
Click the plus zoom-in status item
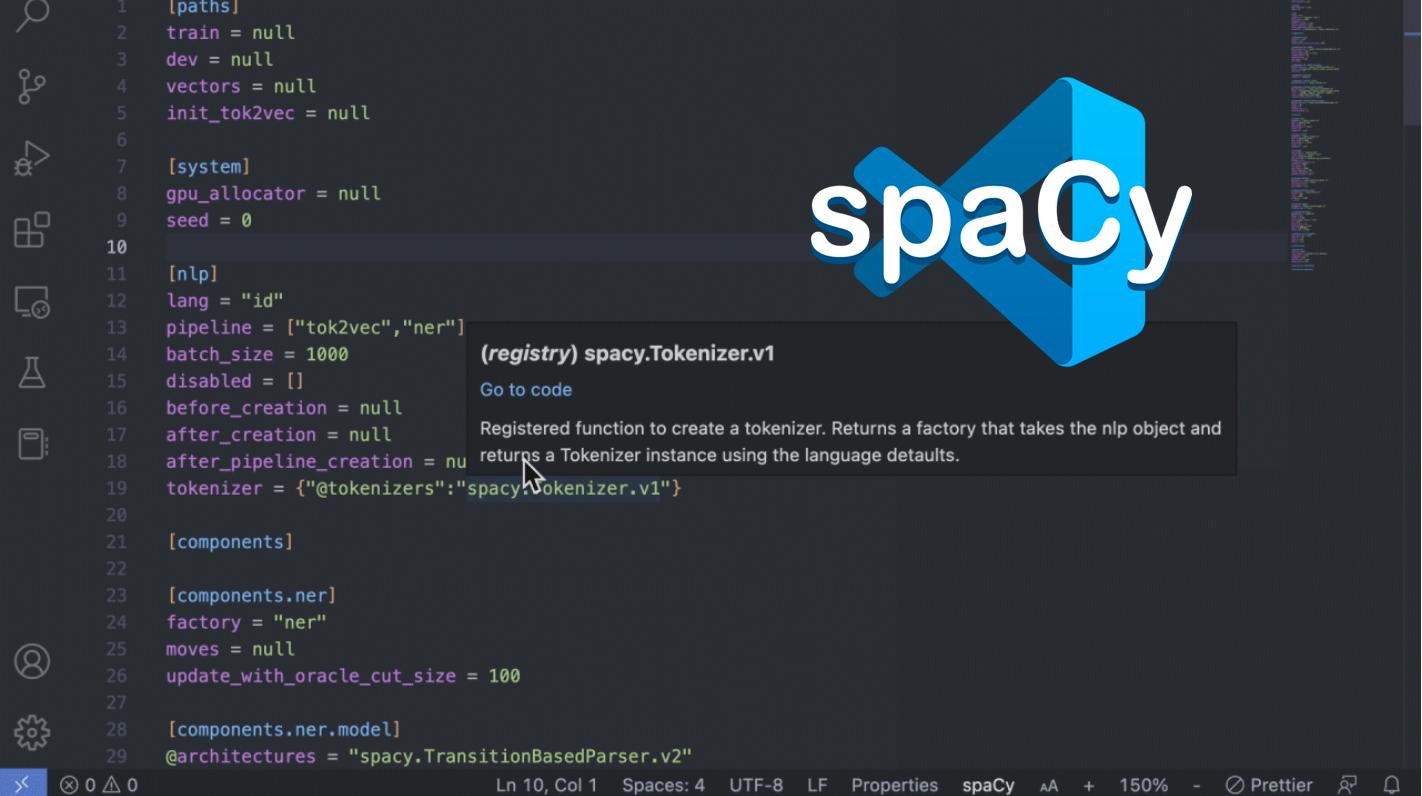(x=1089, y=786)
